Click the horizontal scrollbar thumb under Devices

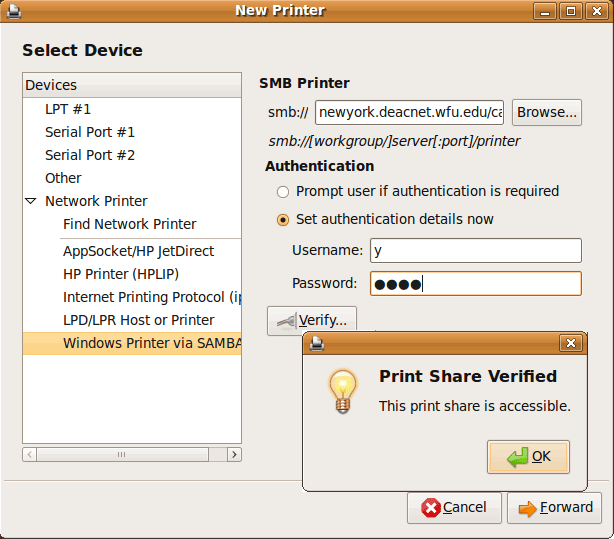pyautogui.click(x=123, y=454)
